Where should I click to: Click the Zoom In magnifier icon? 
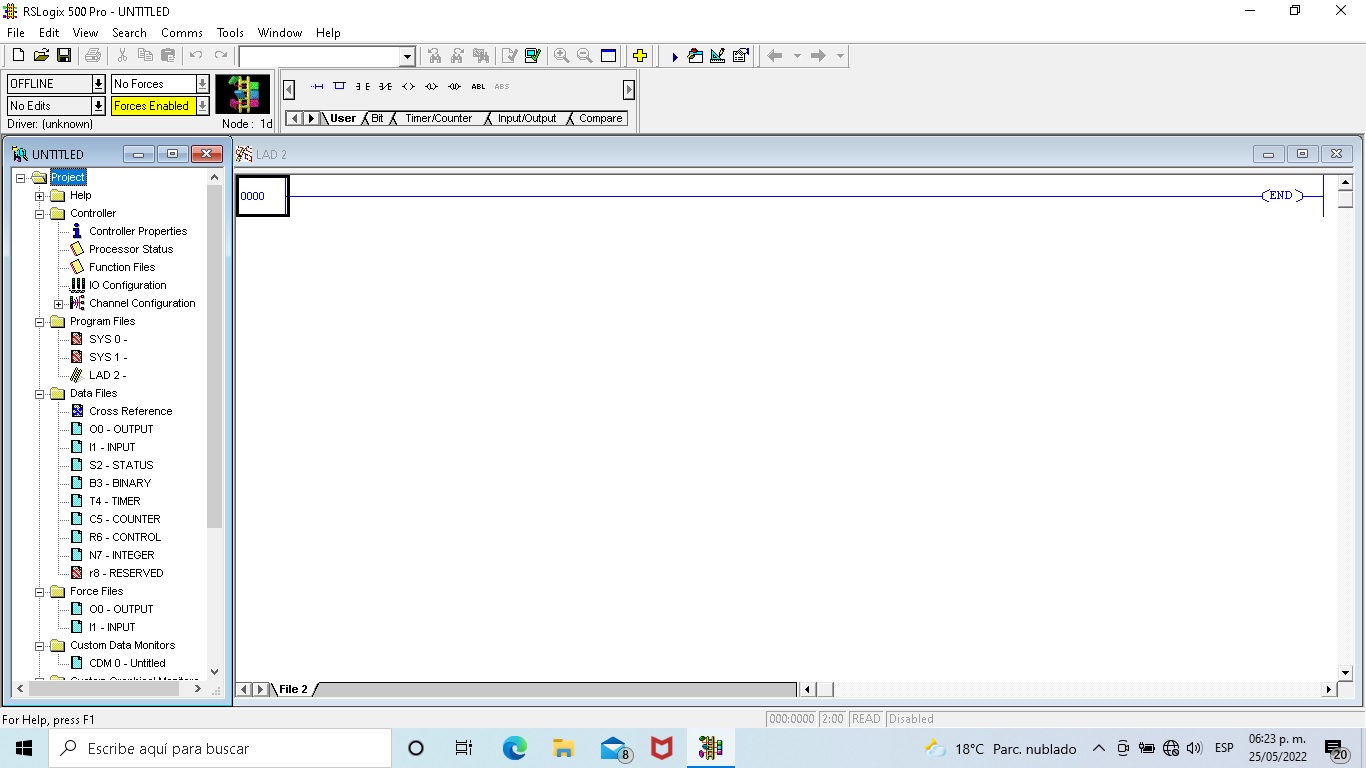pos(562,56)
